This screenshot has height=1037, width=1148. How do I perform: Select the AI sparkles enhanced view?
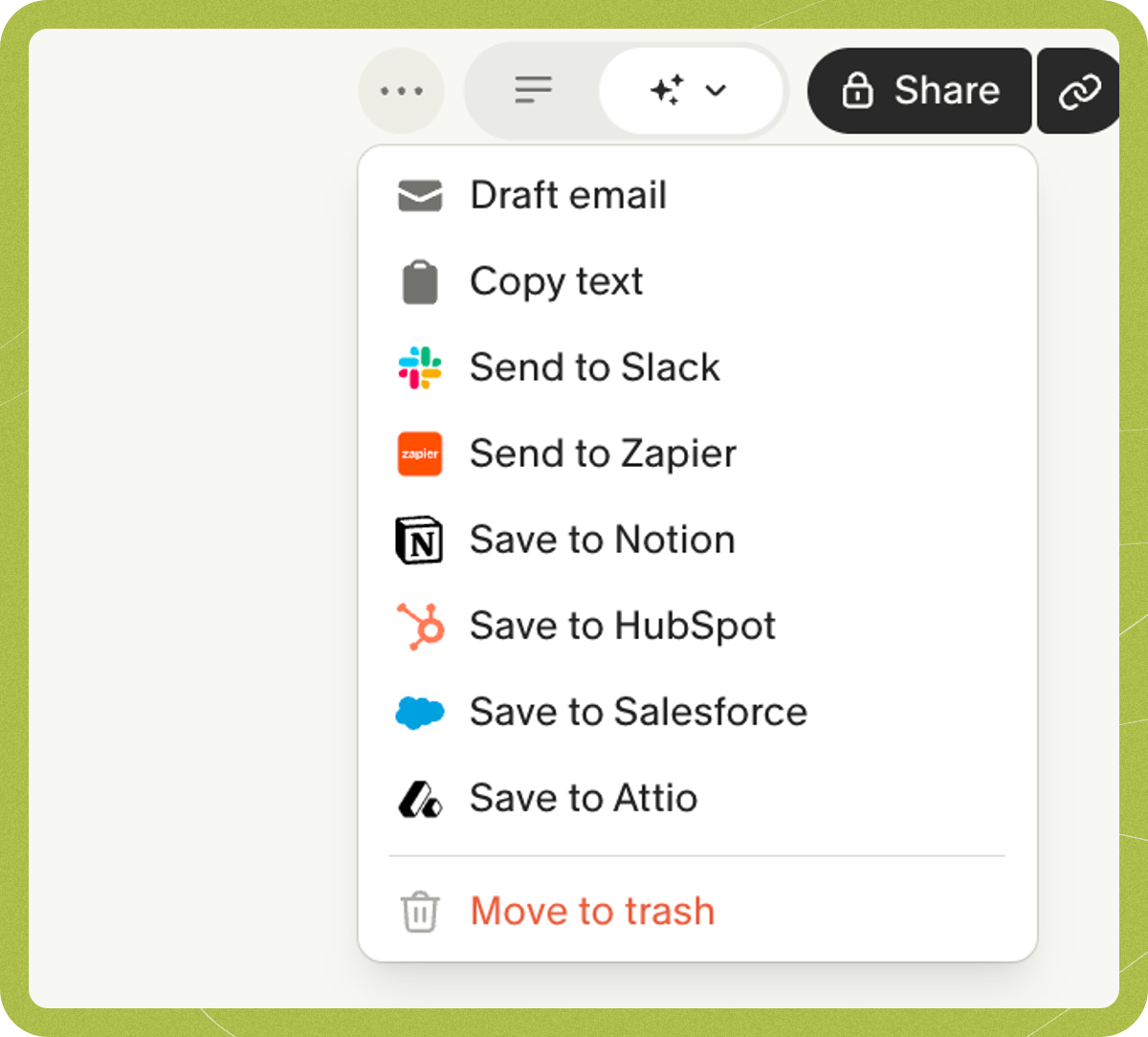pos(667,90)
